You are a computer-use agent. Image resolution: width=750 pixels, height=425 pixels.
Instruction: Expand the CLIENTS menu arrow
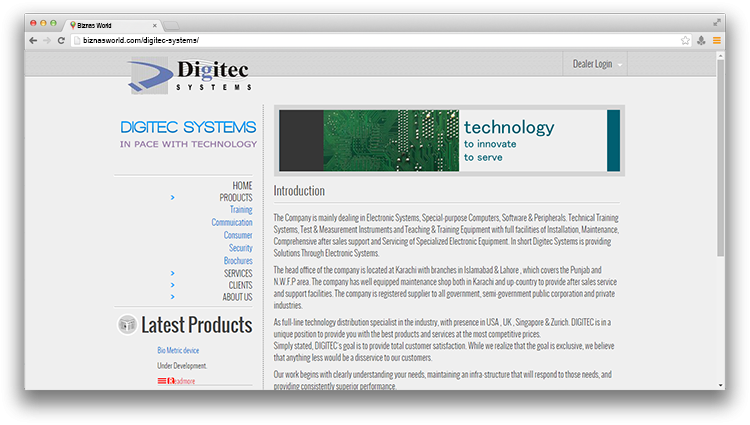[172, 285]
